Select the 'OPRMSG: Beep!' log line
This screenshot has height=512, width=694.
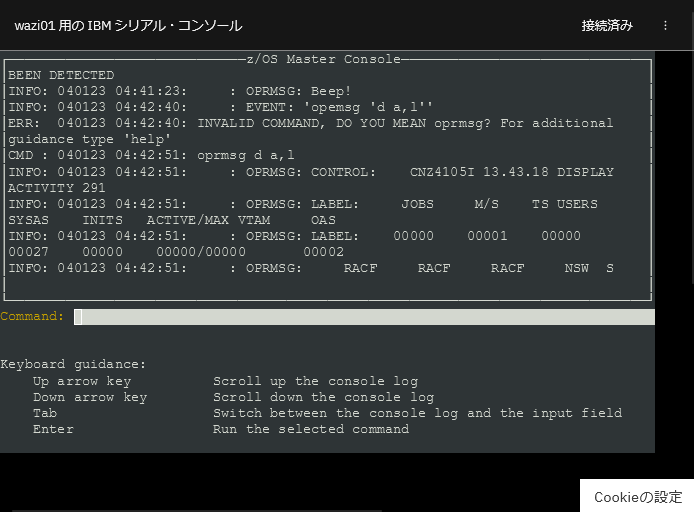tap(180, 91)
